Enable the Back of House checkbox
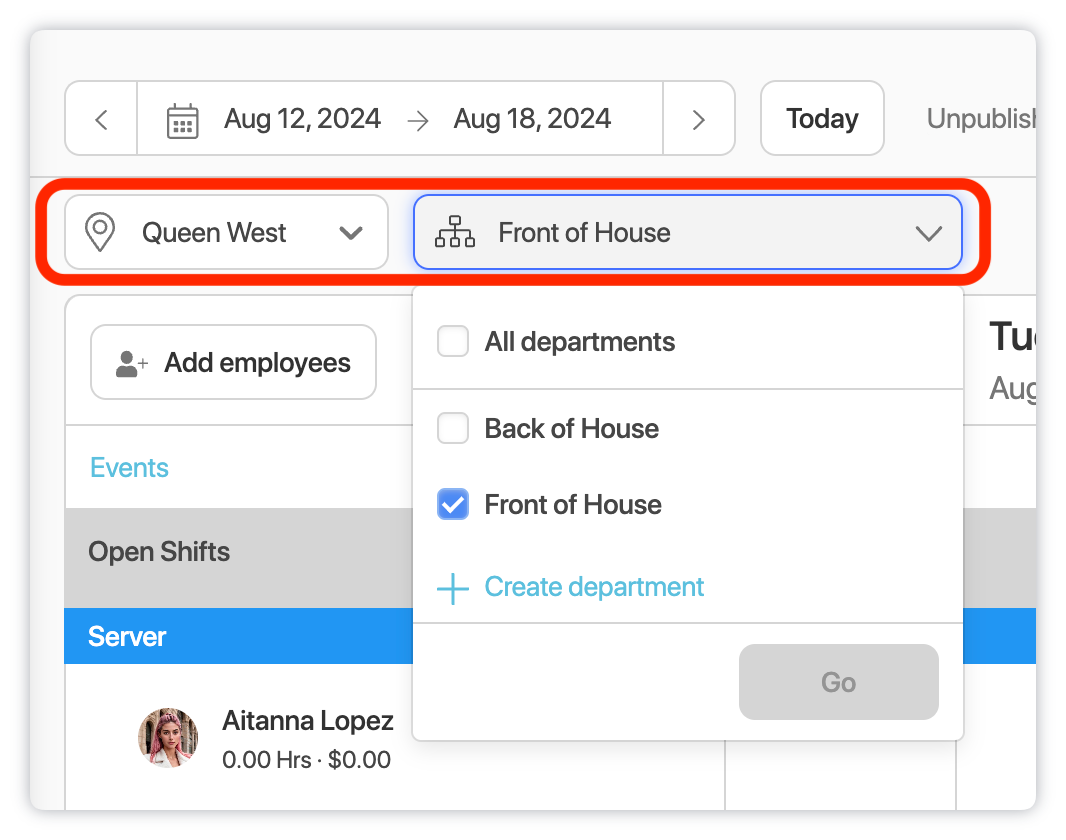Viewport: 1066px width, 840px height. (x=453, y=429)
